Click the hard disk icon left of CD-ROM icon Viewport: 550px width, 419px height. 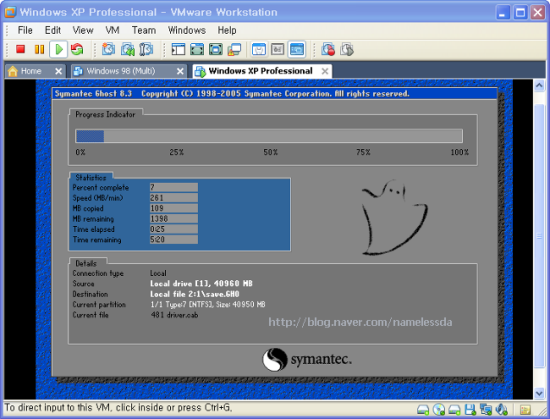423,410
